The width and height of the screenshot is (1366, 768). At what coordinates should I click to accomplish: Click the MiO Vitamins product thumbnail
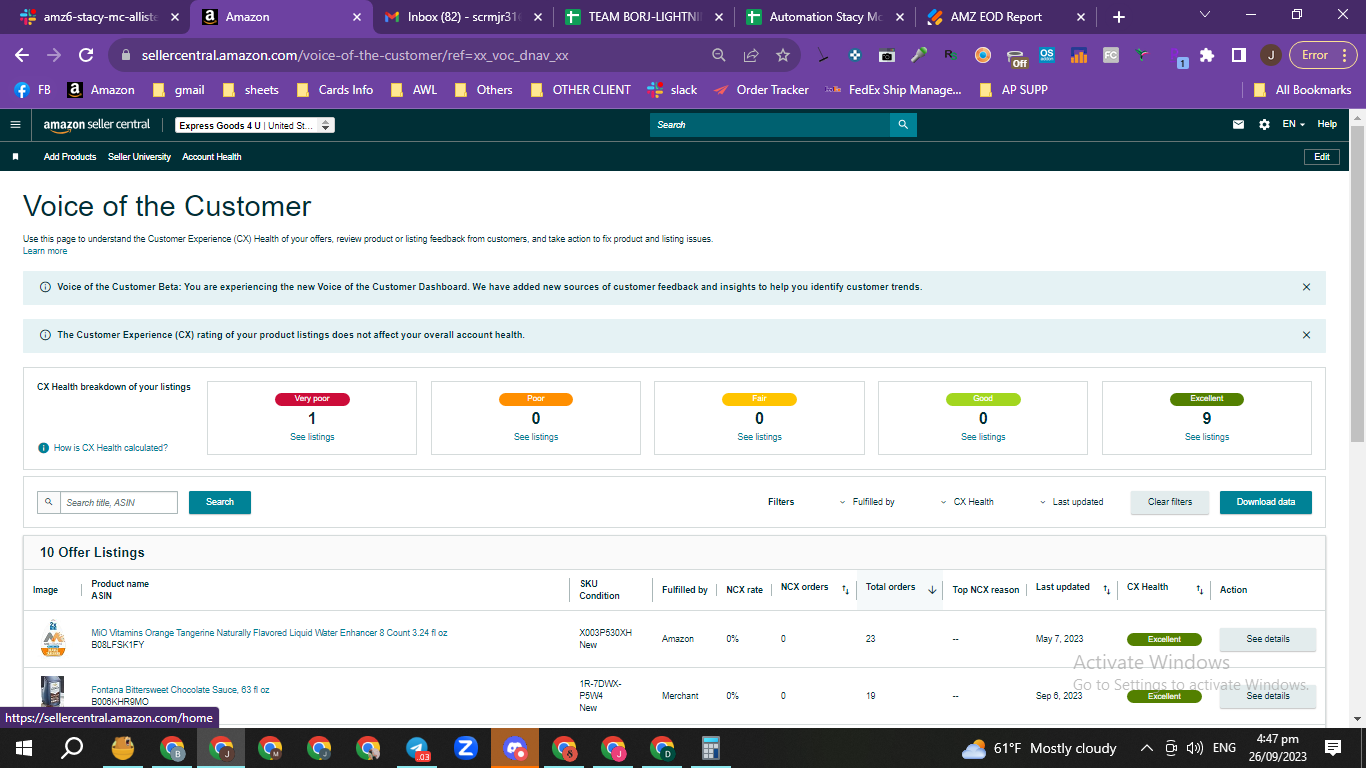point(53,639)
